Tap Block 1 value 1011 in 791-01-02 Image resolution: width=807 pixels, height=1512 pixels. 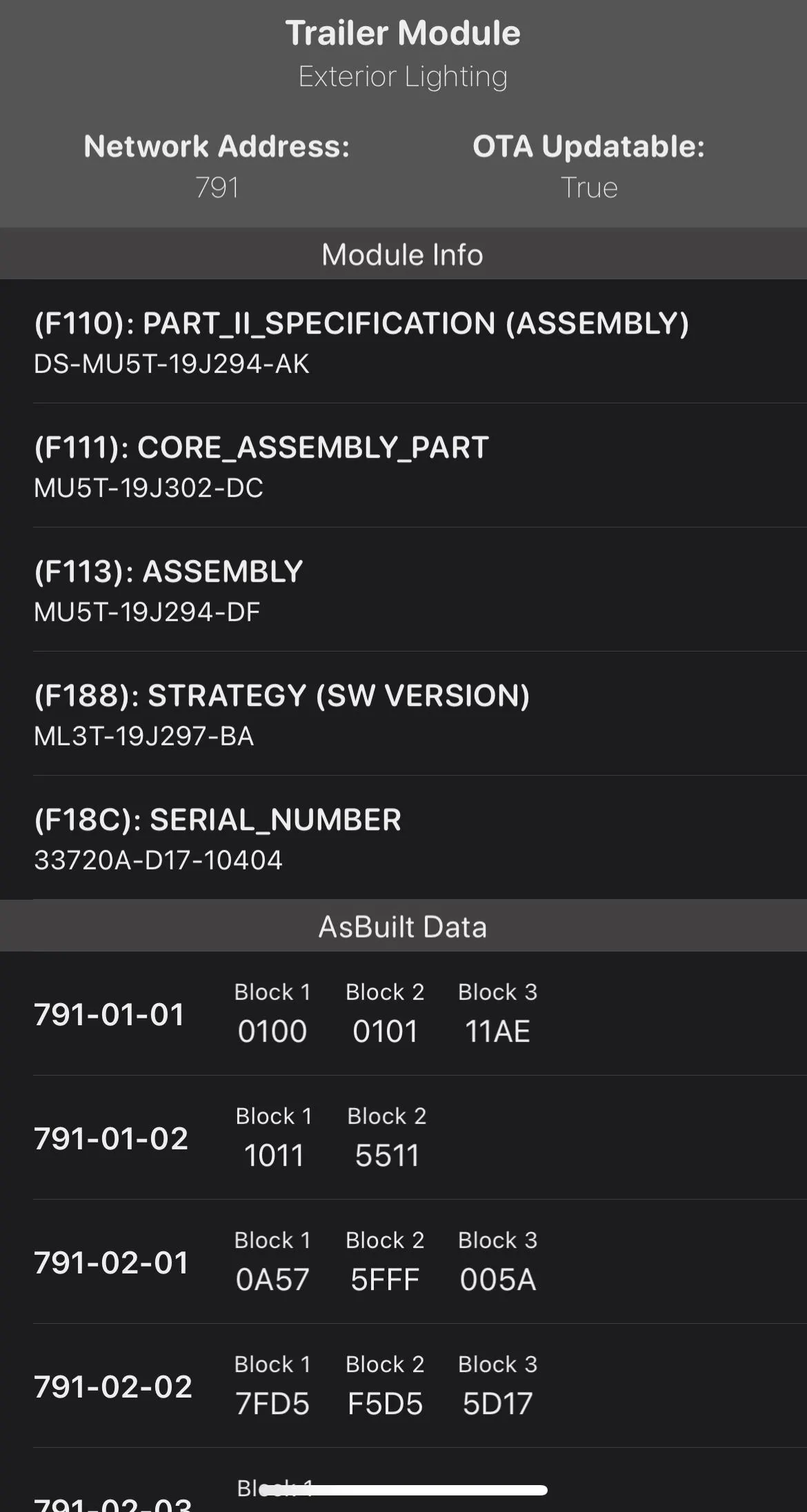pos(274,1156)
